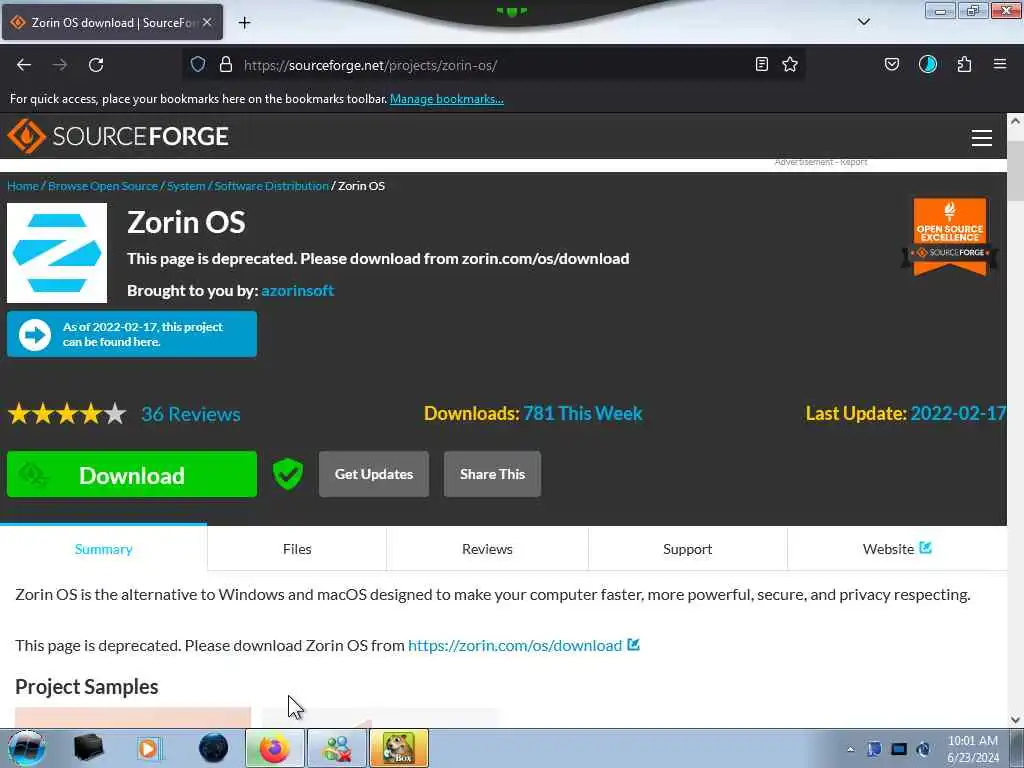1024x768 pixels.
Task: Select the Summary tab
Action: pos(103,549)
